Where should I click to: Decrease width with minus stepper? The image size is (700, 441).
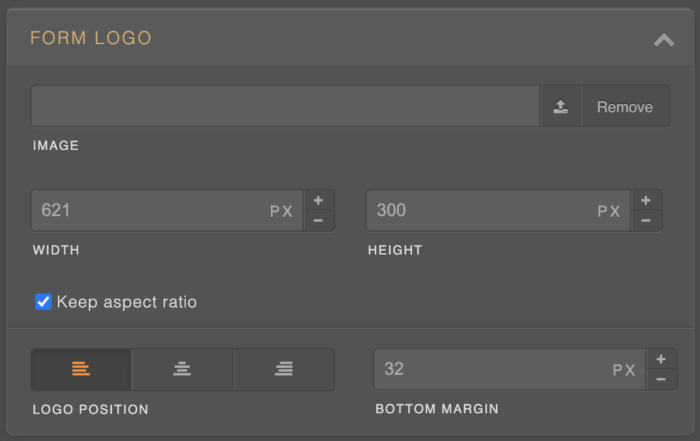[x=319, y=220]
